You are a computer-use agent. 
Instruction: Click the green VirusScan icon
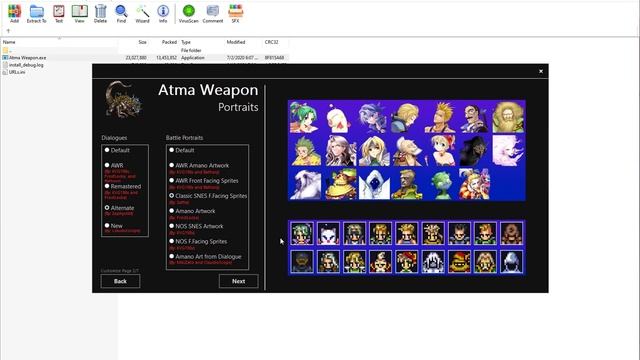pyautogui.click(x=189, y=11)
